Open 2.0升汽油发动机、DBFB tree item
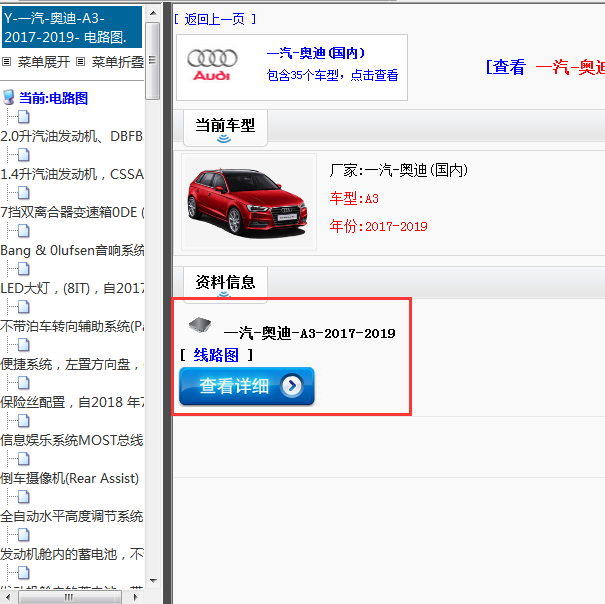Image resolution: width=605 pixels, height=604 pixels. click(x=72, y=136)
